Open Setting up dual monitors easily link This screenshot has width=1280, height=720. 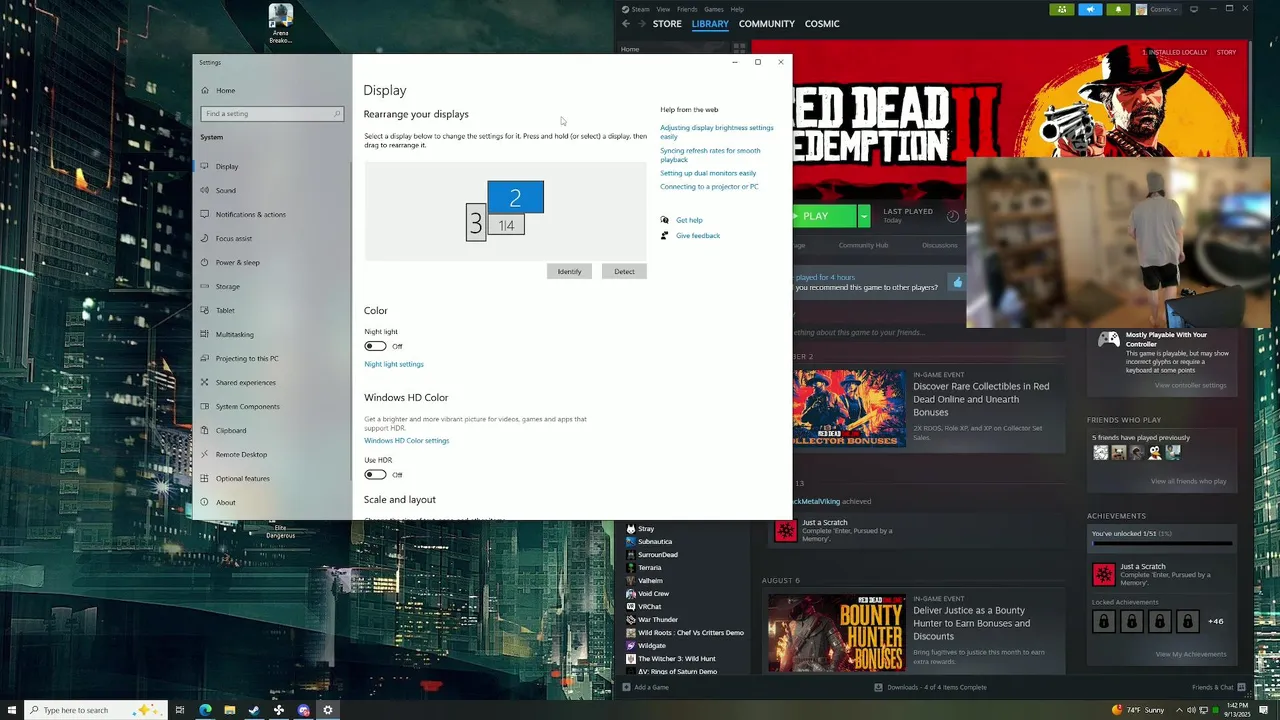708,173
